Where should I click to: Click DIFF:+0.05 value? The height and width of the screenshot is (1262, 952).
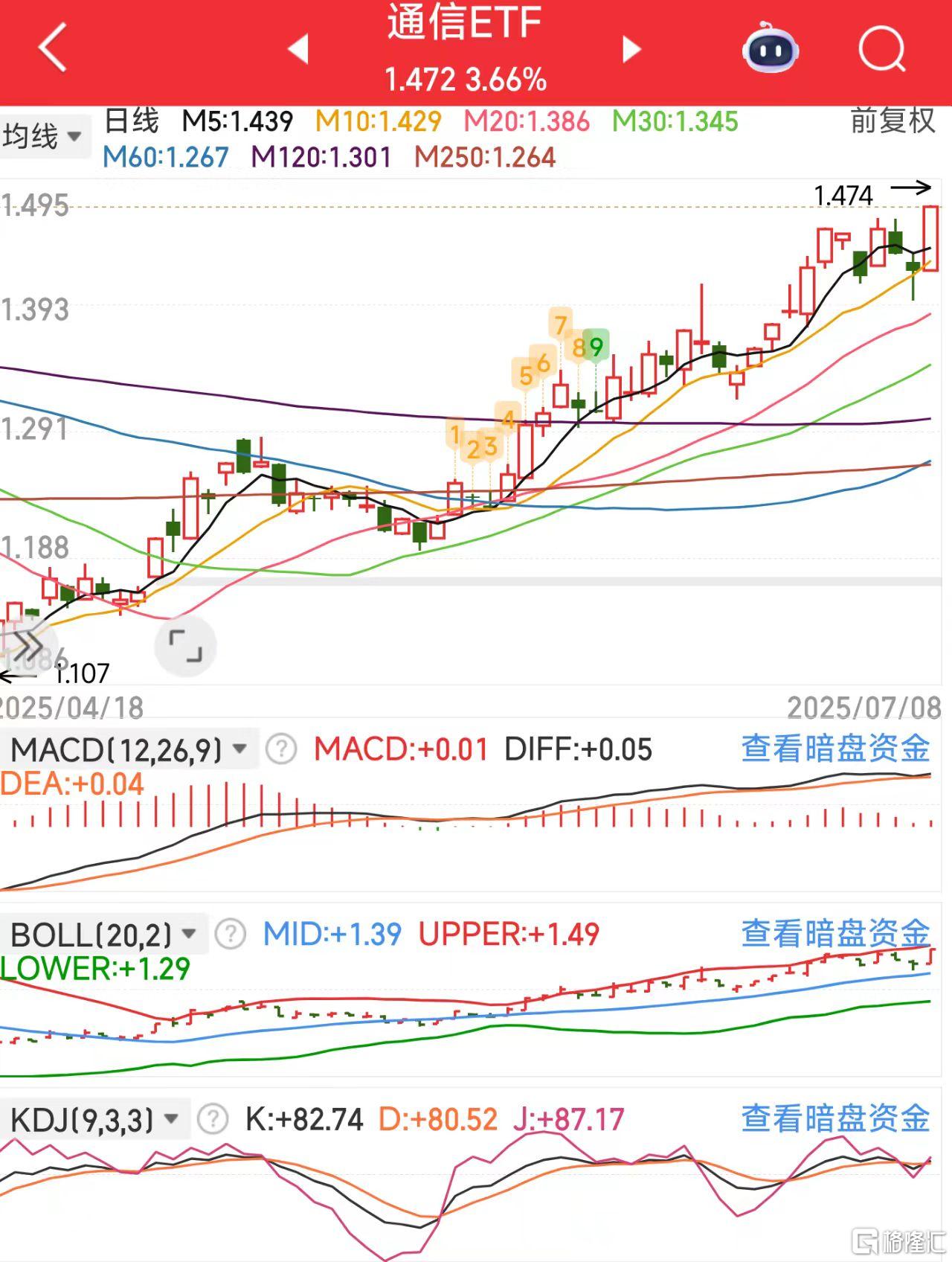point(578,749)
